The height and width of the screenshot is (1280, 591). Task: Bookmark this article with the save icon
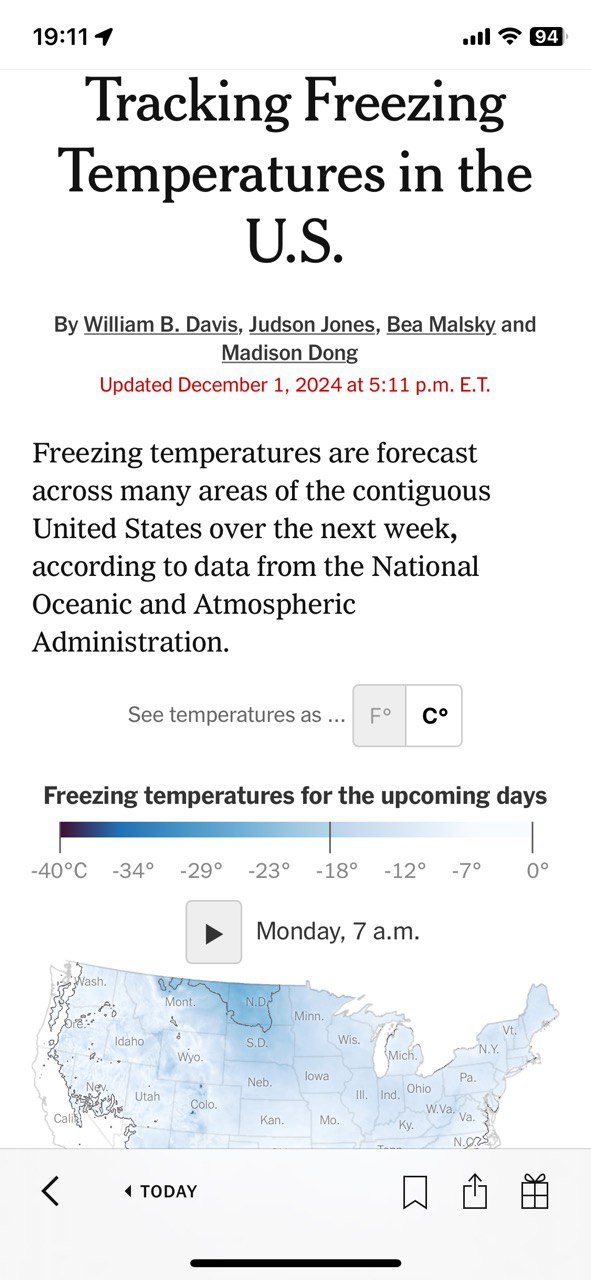[x=415, y=1191]
